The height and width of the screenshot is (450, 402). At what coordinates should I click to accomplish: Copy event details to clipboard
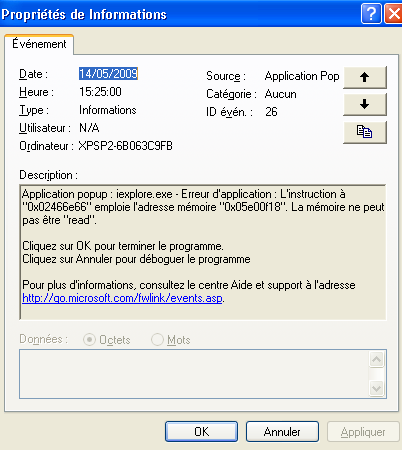tap(365, 132)
